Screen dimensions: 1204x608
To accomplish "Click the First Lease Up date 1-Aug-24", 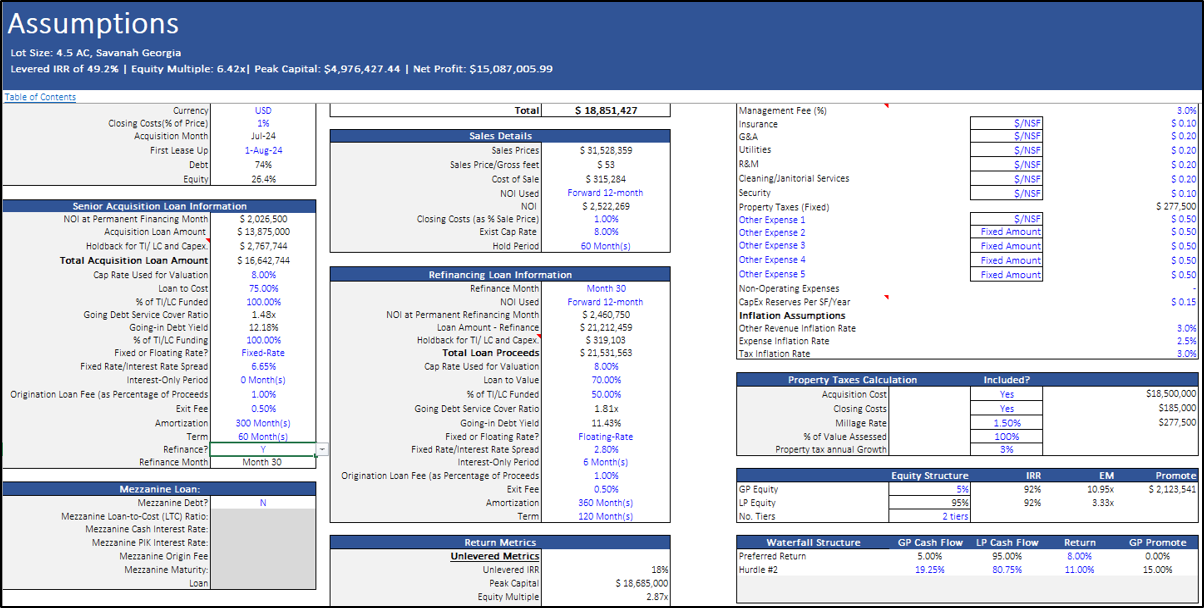I will tap(264, 150).
